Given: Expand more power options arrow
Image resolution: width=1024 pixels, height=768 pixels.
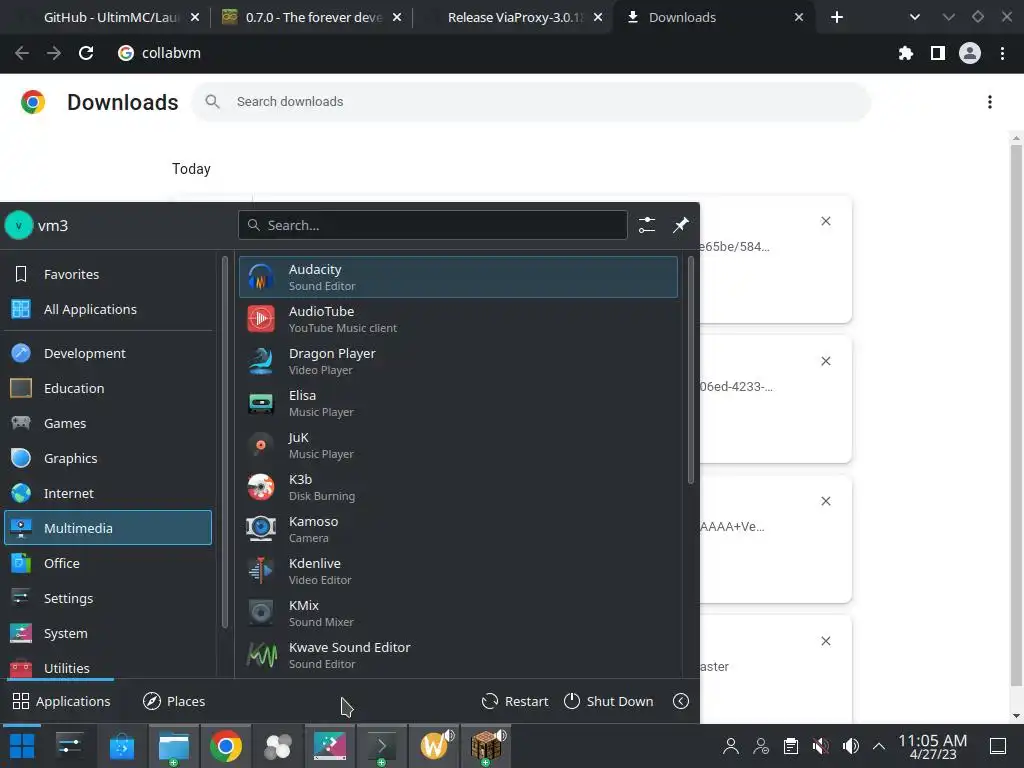Looking at the screenshot, I should click(680, 701).
